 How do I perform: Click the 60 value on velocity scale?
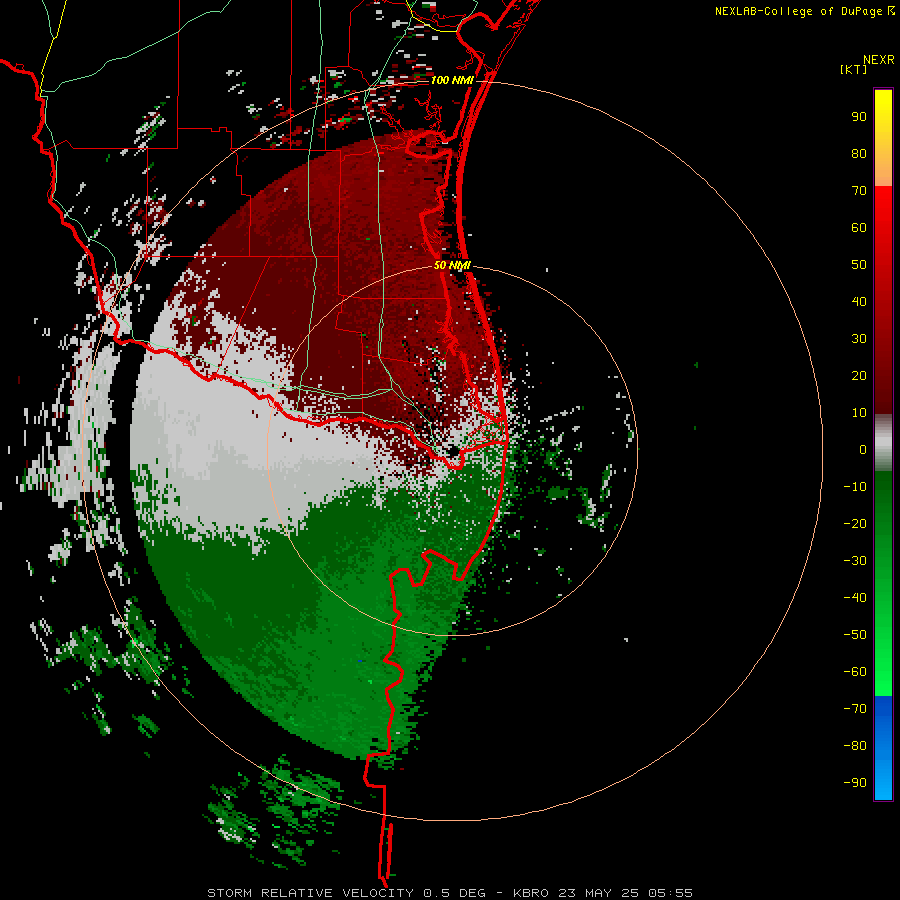(859, 228)
